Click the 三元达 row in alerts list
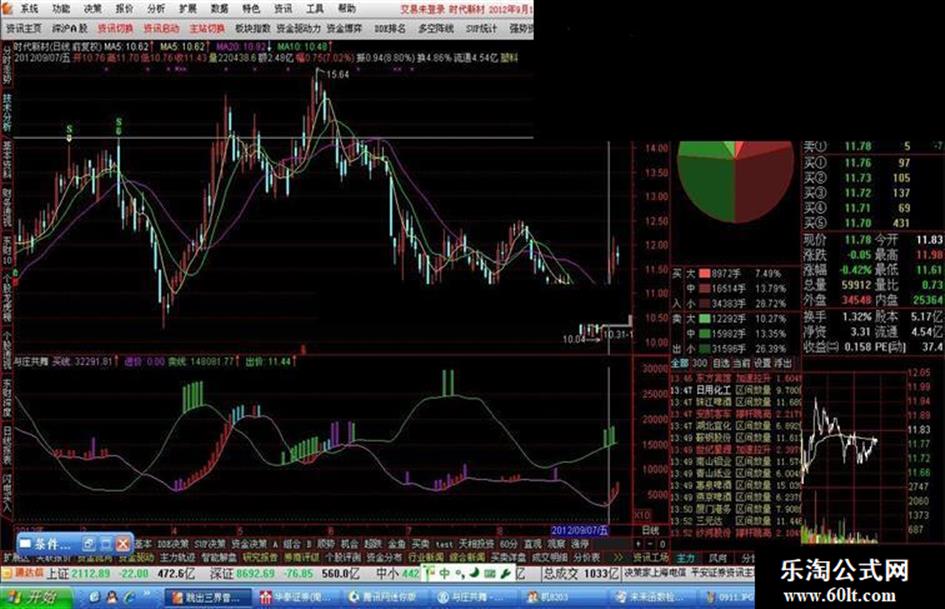Image resolution: width=945 pixels, height=609 pixels. (736, 521)
